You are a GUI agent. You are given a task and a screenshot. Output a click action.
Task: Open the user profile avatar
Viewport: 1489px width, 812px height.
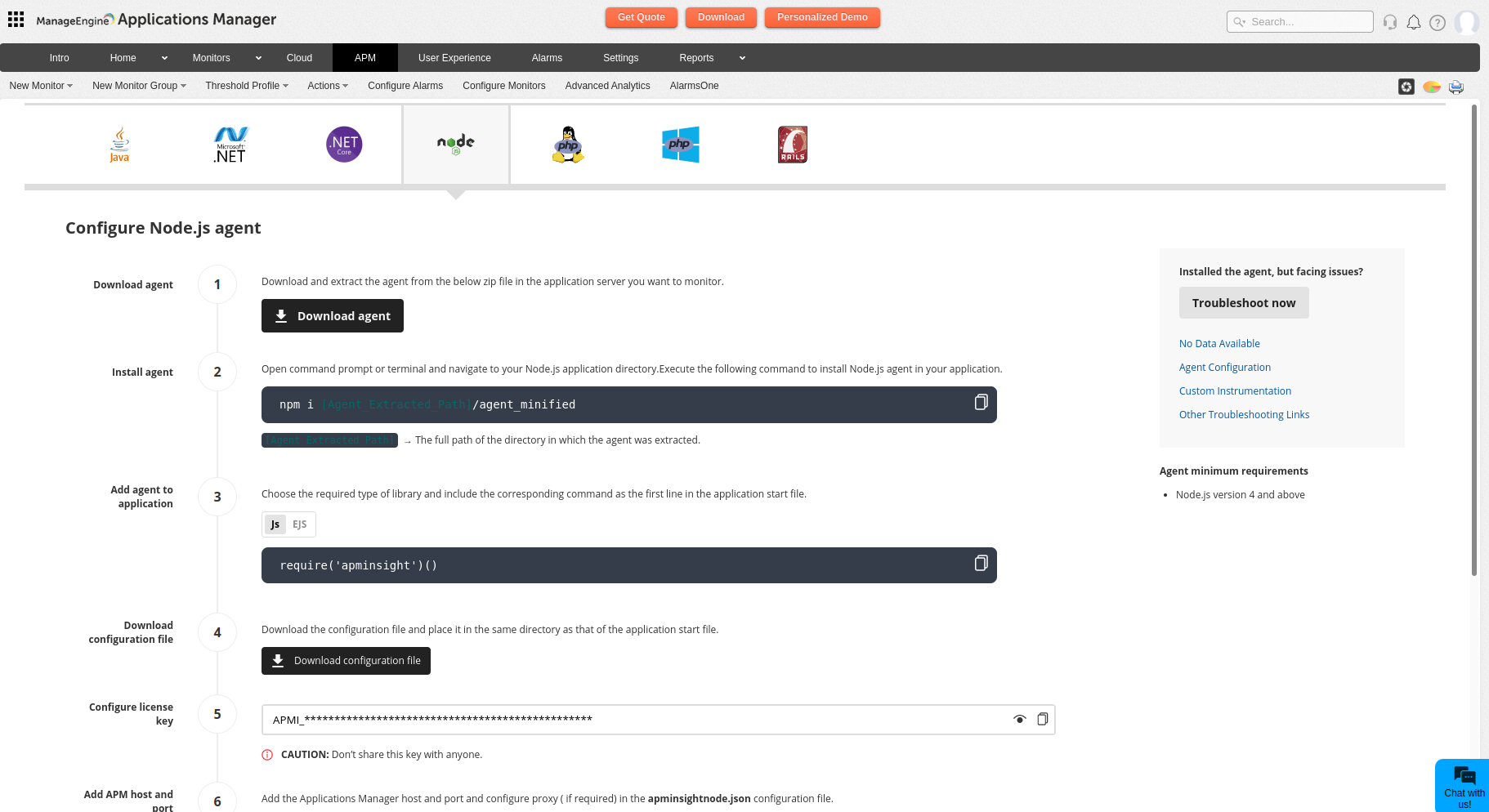[x=1467, y=22]
